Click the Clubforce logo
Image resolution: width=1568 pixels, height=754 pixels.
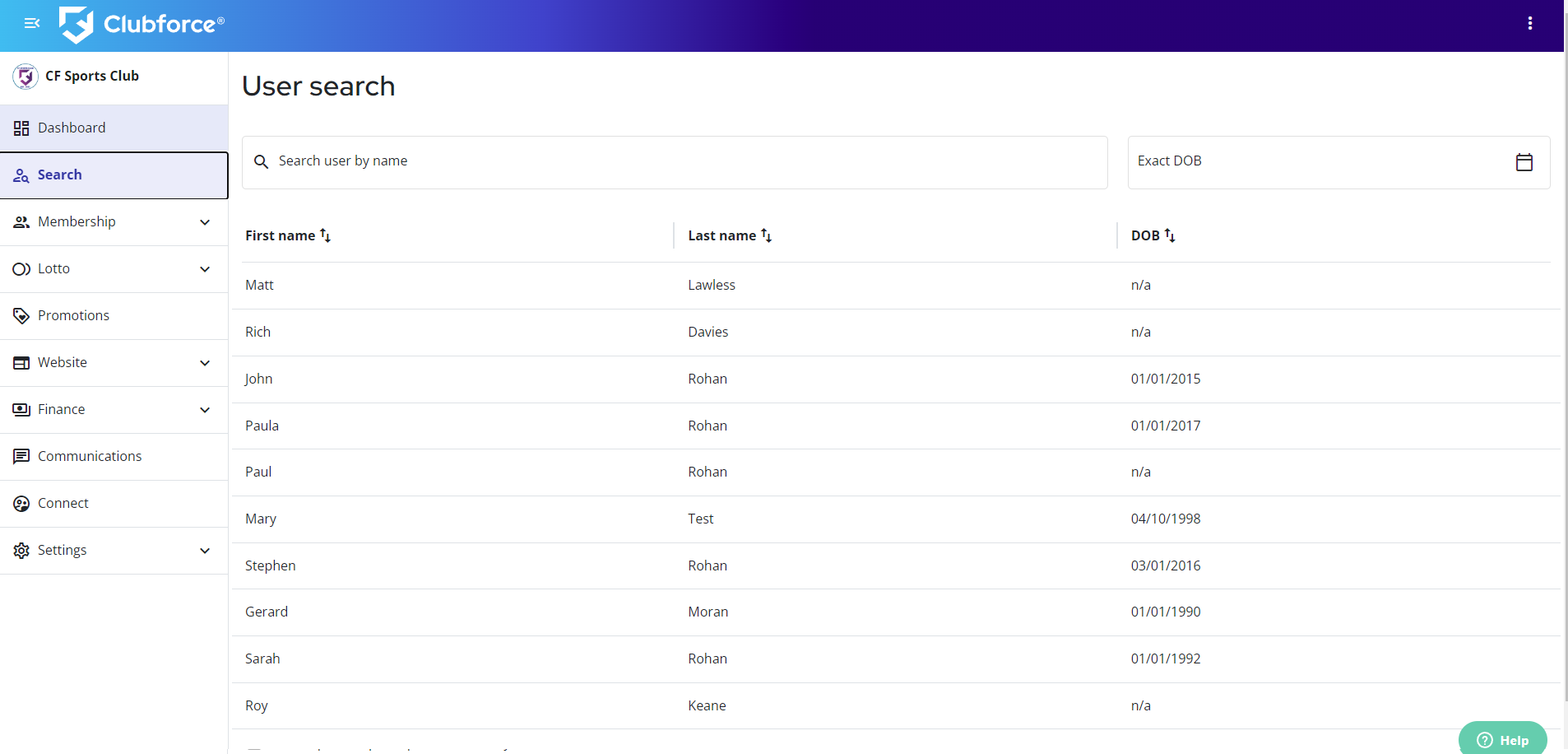141,25
